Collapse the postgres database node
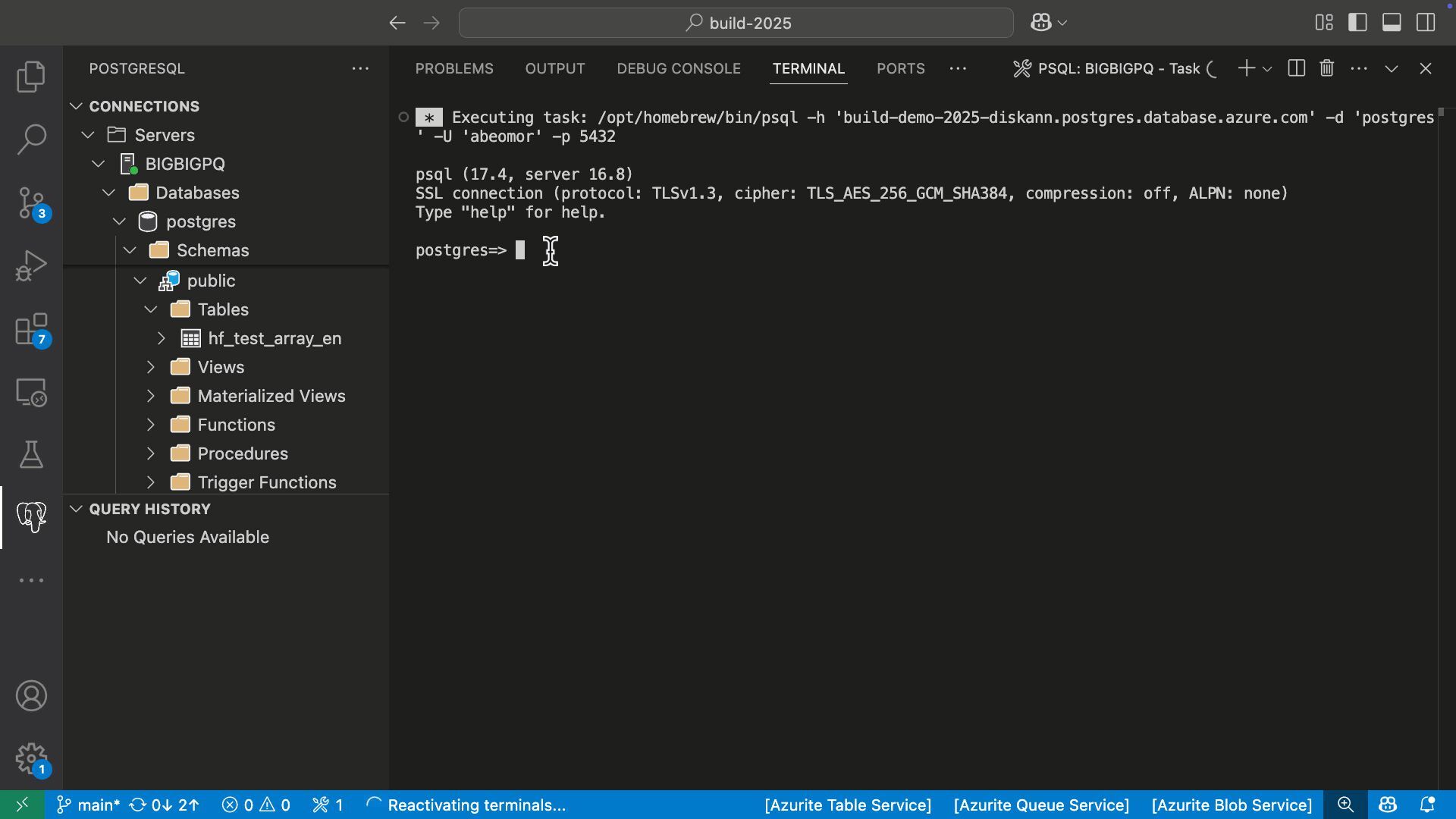1456x819 pixels. [120, 221]
